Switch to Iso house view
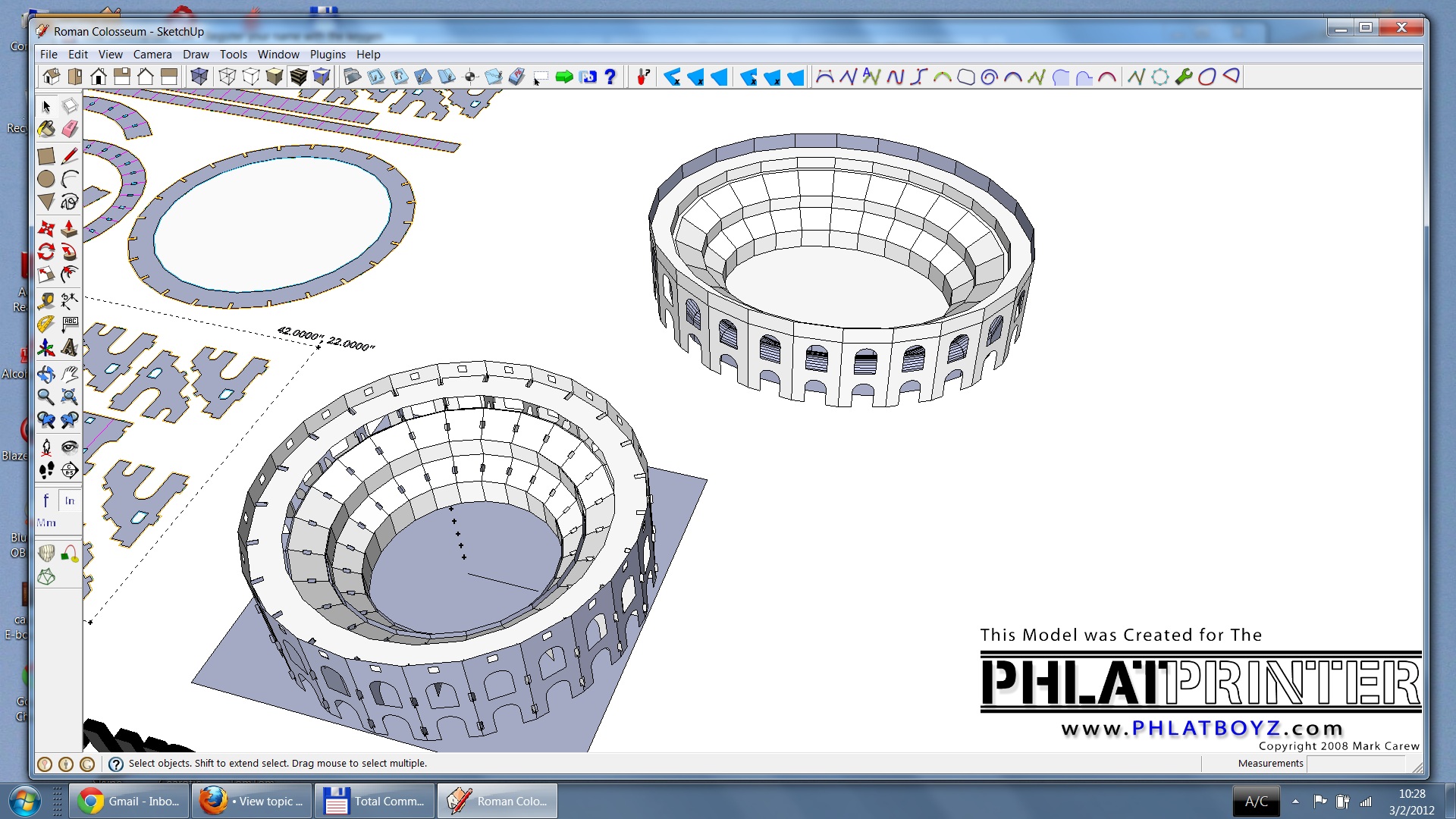 tap(52, 77)
